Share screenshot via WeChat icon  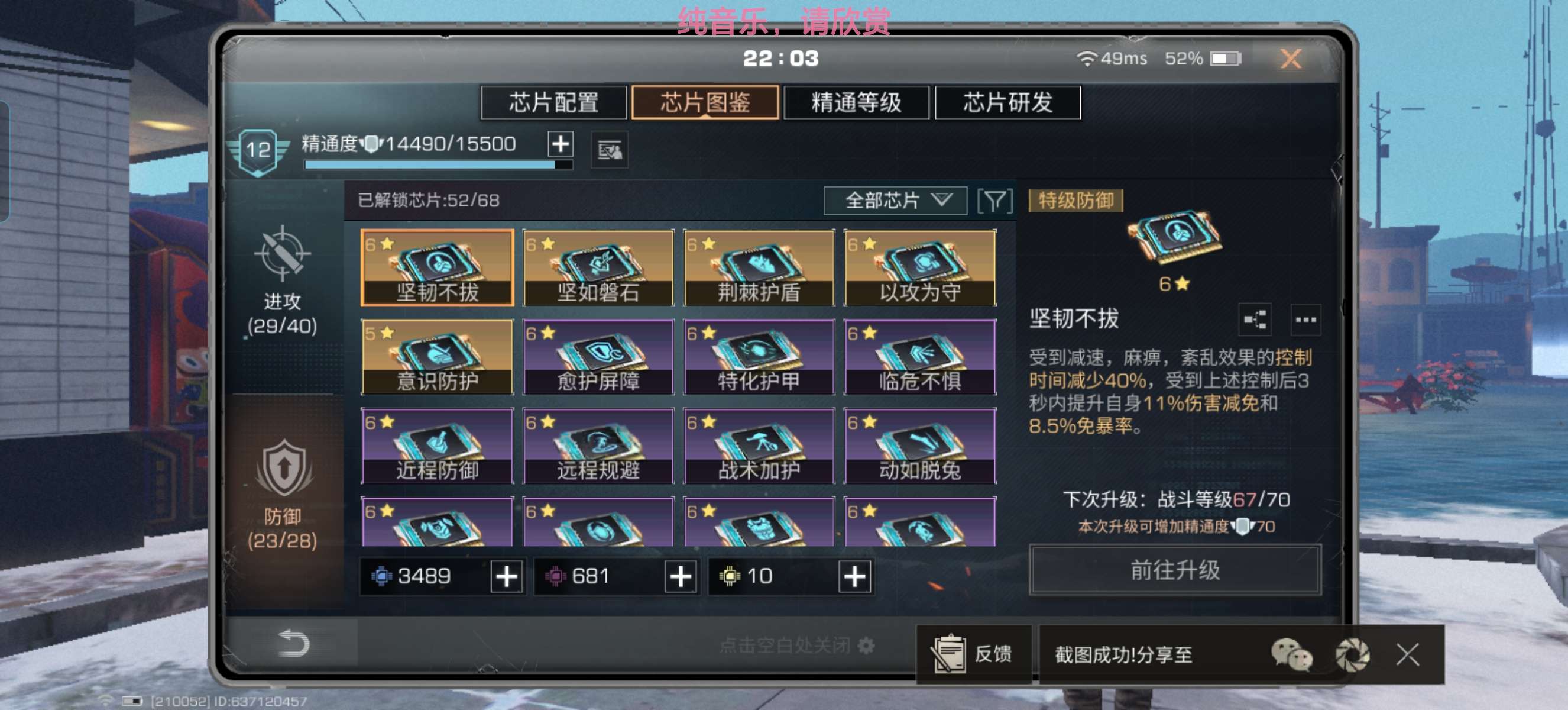(1292, 654)
